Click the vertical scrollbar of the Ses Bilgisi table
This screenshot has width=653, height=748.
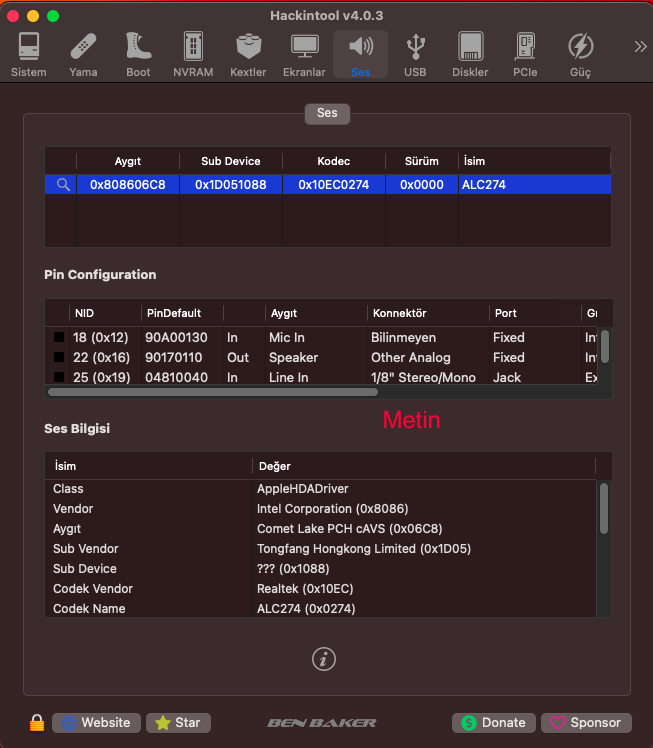click(x=604, y=509)
